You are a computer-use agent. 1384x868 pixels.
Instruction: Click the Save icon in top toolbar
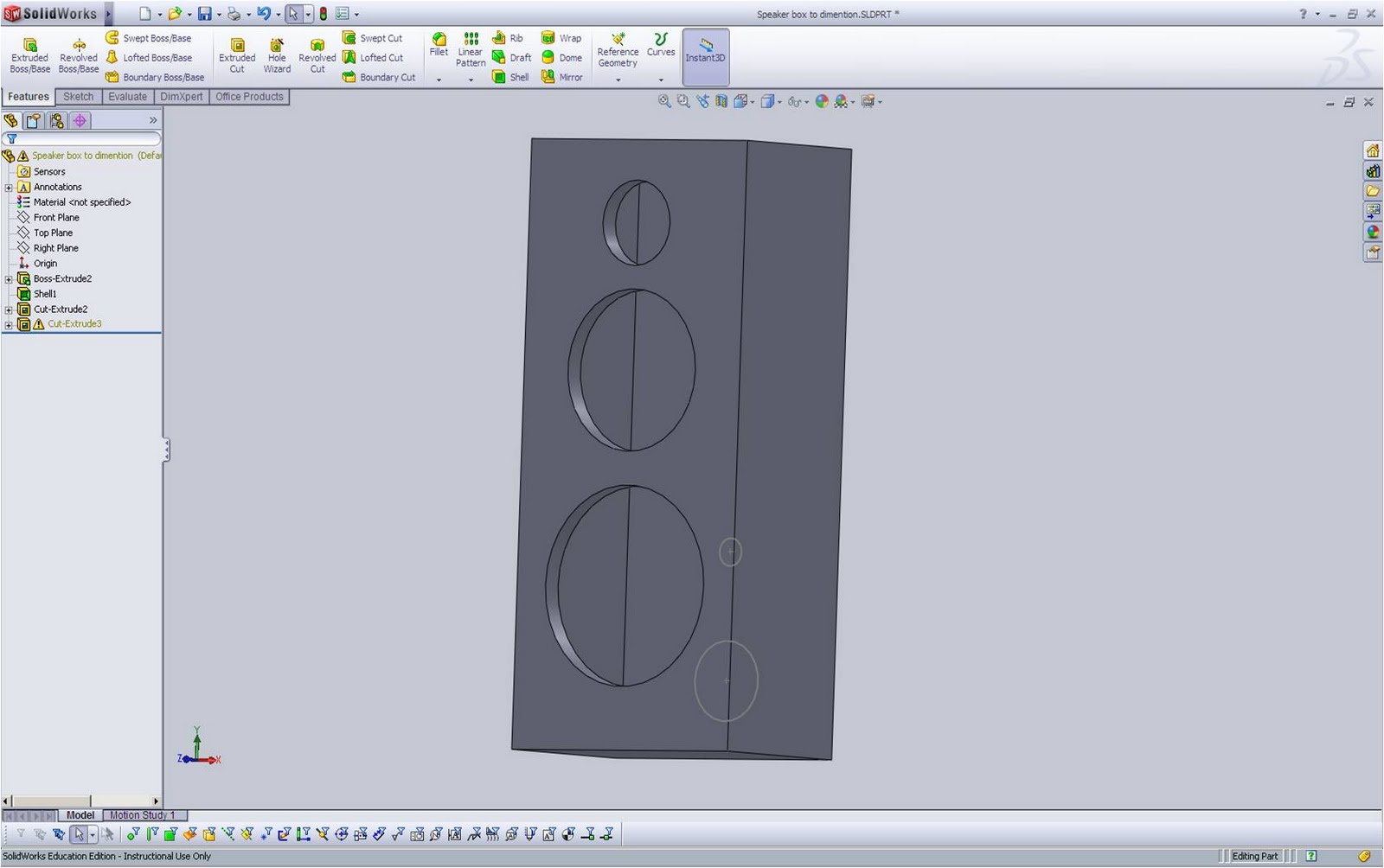[x=205, y=14]
